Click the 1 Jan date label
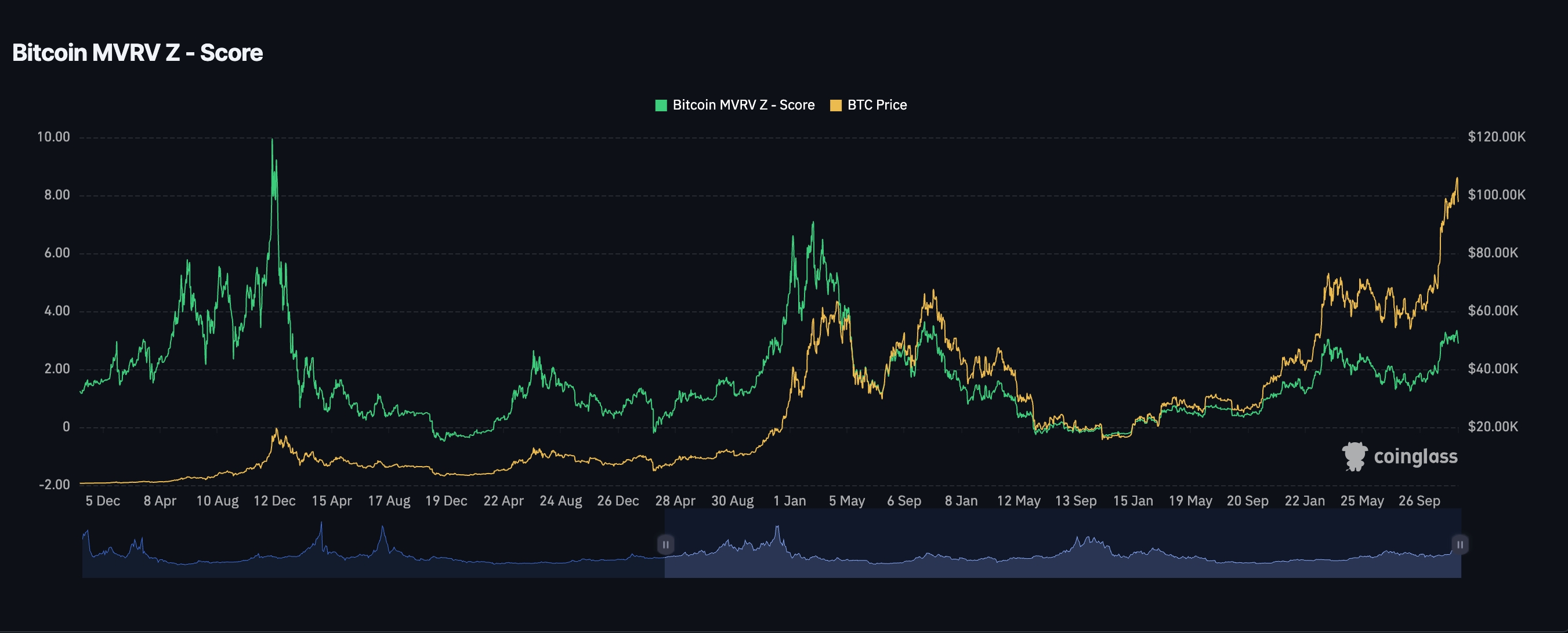The height and width of the screenshot is (633, 1568). 790,501
